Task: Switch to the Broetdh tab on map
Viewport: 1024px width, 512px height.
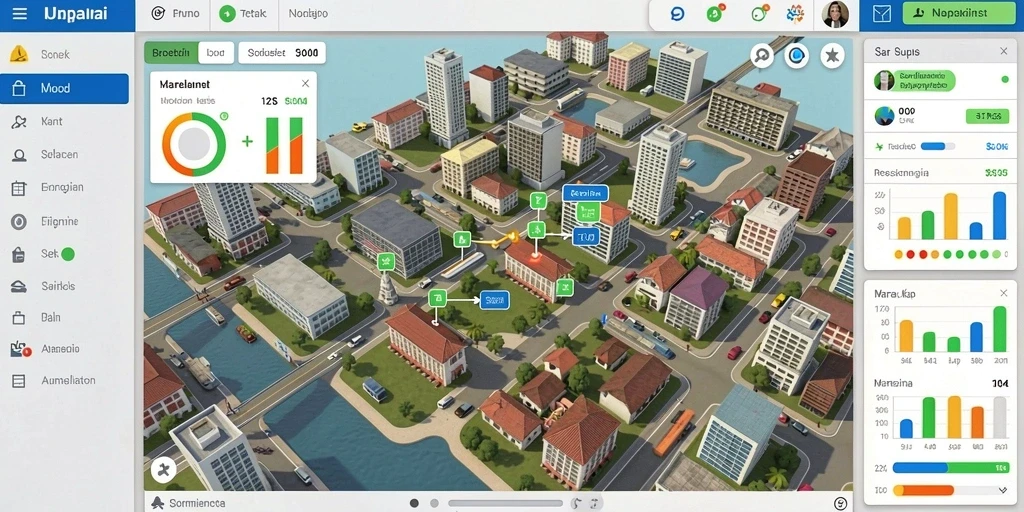Action: point(170,53)
